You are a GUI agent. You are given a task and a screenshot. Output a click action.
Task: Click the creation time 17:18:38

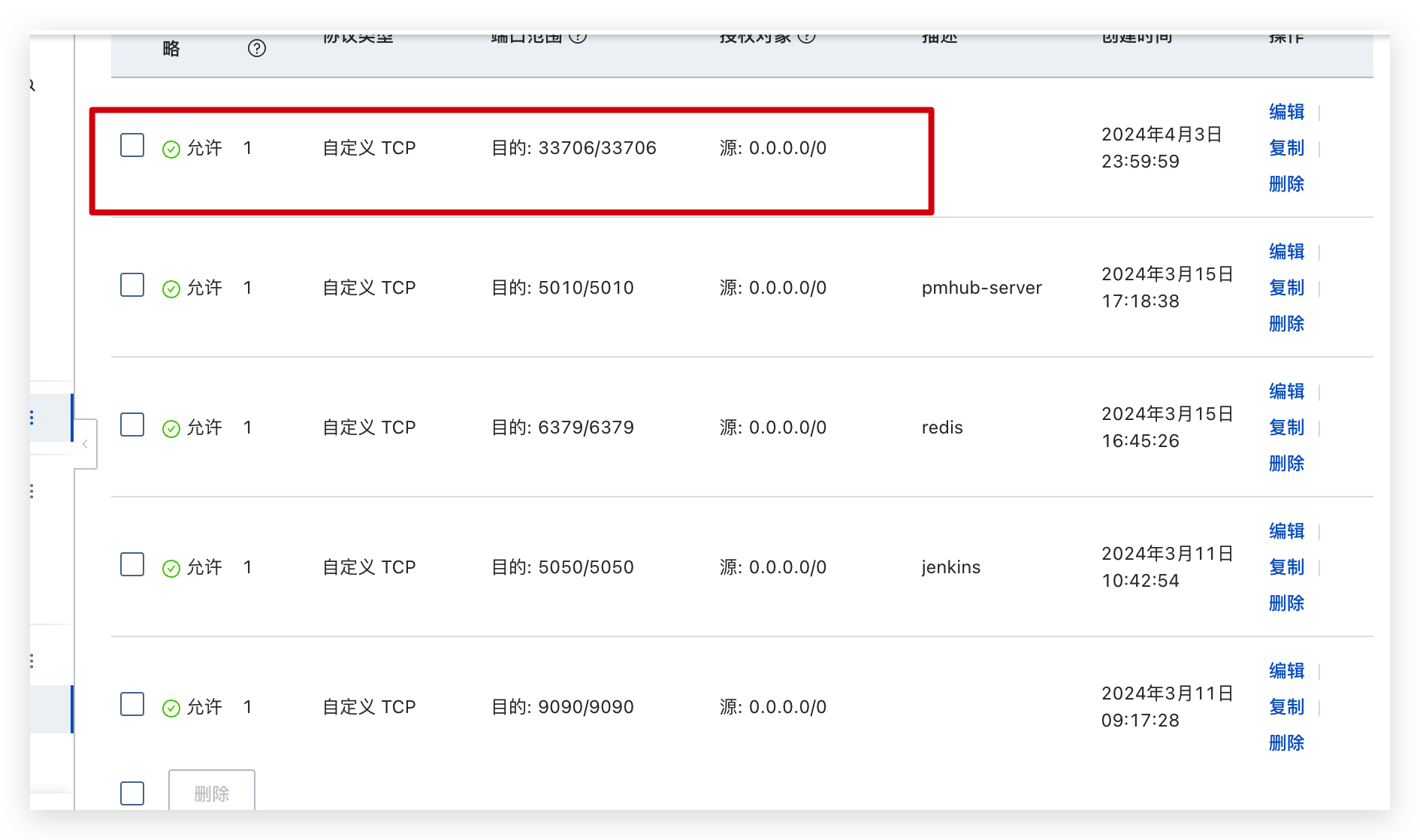click(x=1141, y=301)
